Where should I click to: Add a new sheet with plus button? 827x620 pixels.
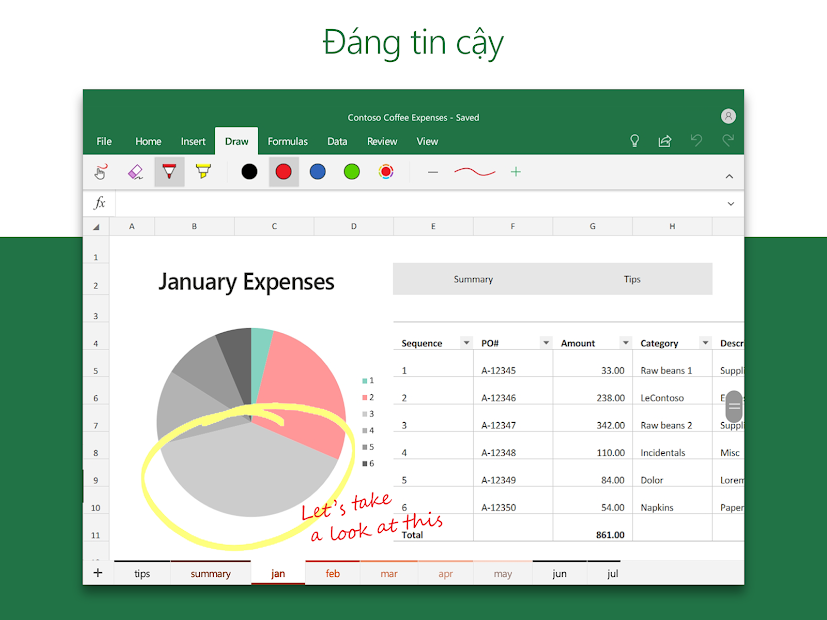[97, 573]
